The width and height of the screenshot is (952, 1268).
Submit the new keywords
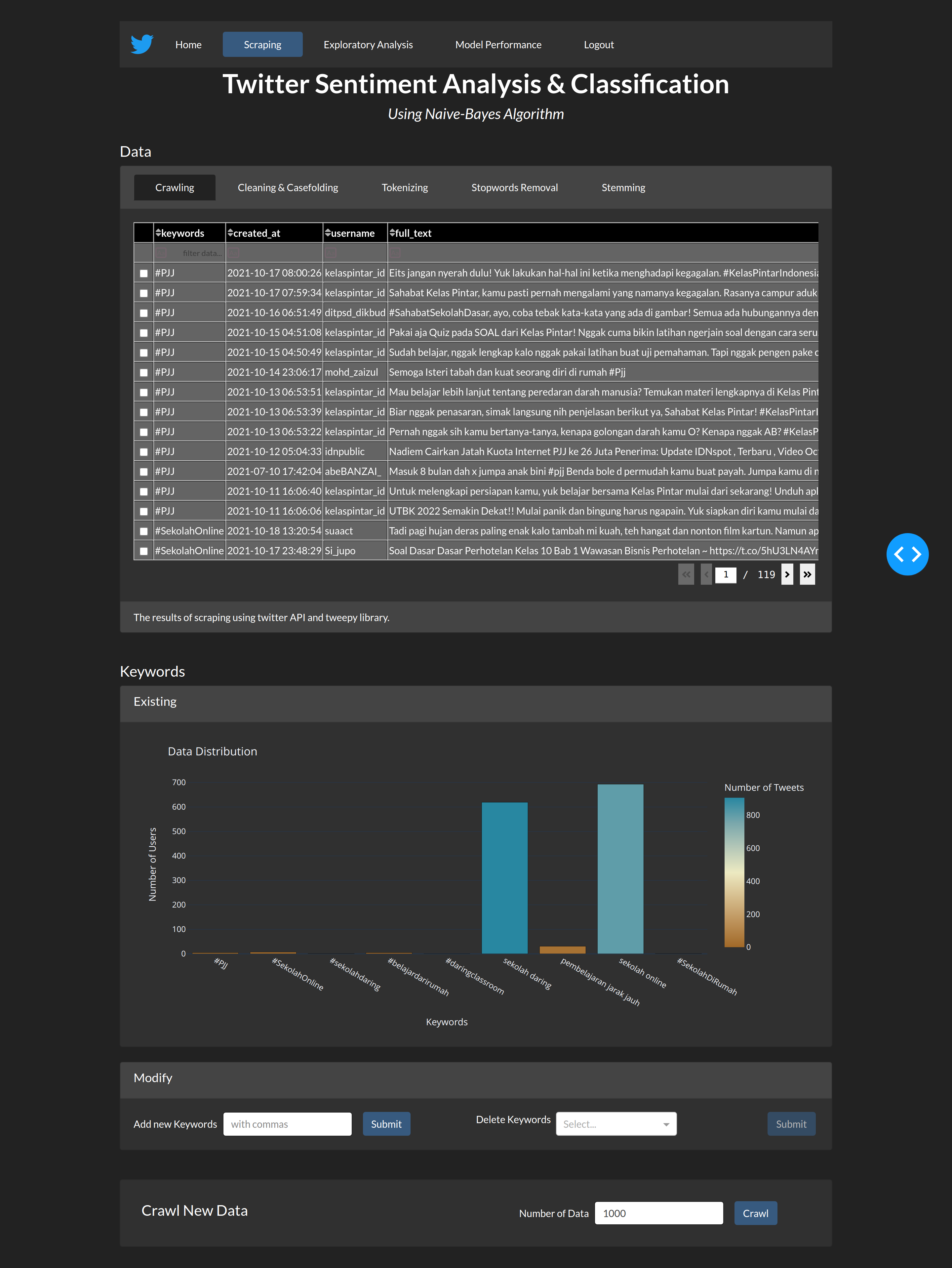click(x=386, y=1124)
